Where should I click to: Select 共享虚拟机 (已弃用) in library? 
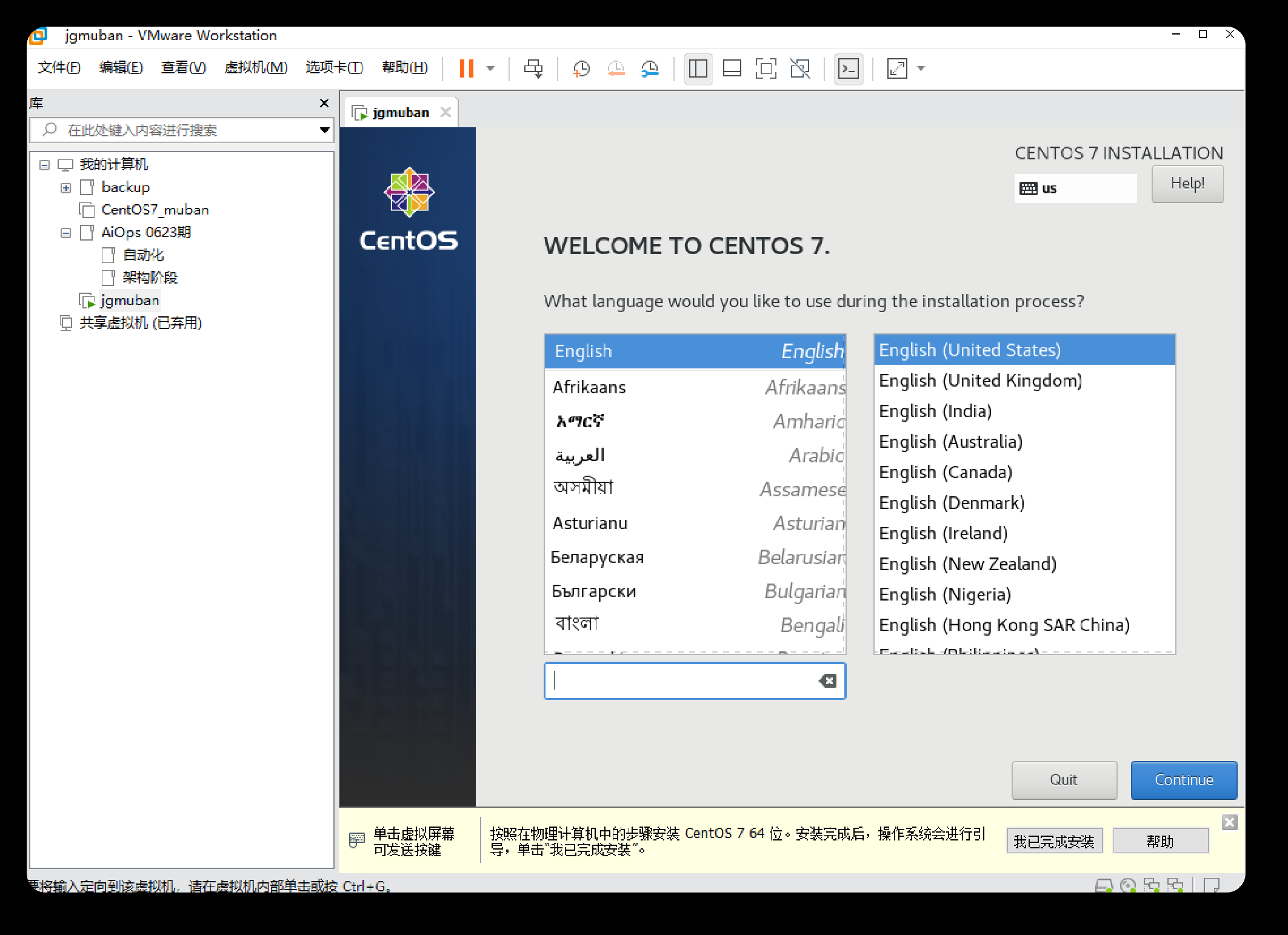pos(141,323)
